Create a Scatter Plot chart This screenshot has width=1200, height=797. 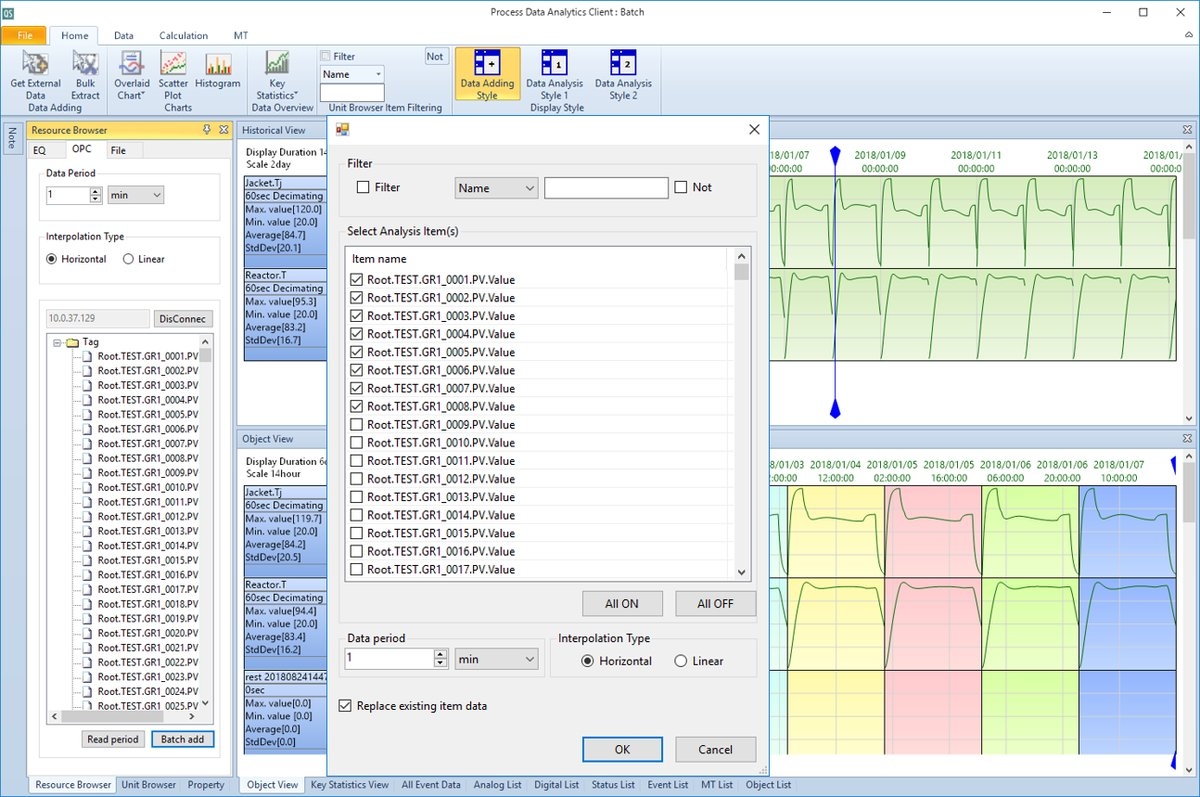tap(173, 76)
